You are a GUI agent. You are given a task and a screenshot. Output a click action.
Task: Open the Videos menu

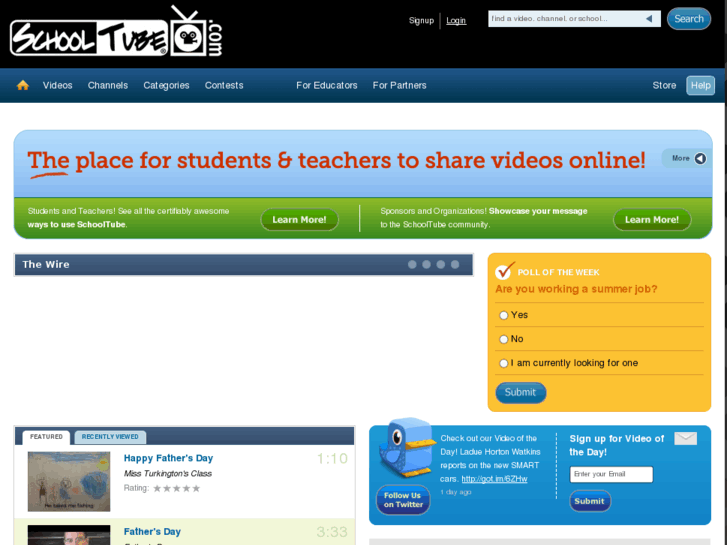[x=57, y=85]
